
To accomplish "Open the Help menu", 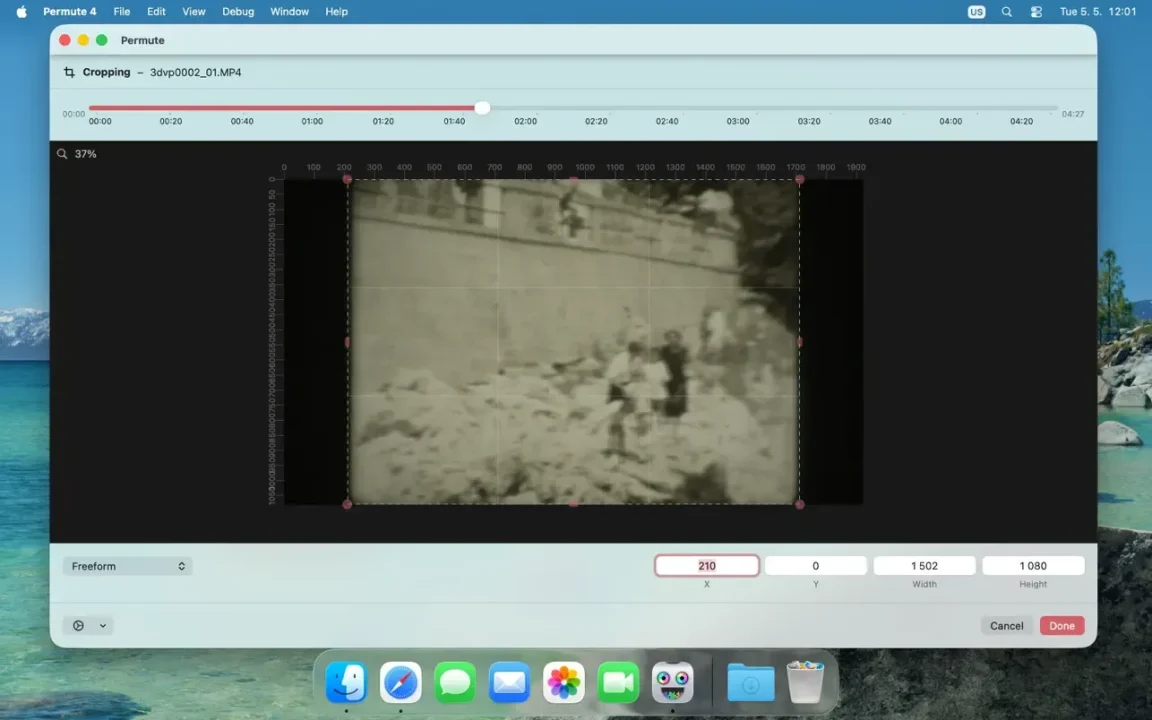I will tap(336, 12).
